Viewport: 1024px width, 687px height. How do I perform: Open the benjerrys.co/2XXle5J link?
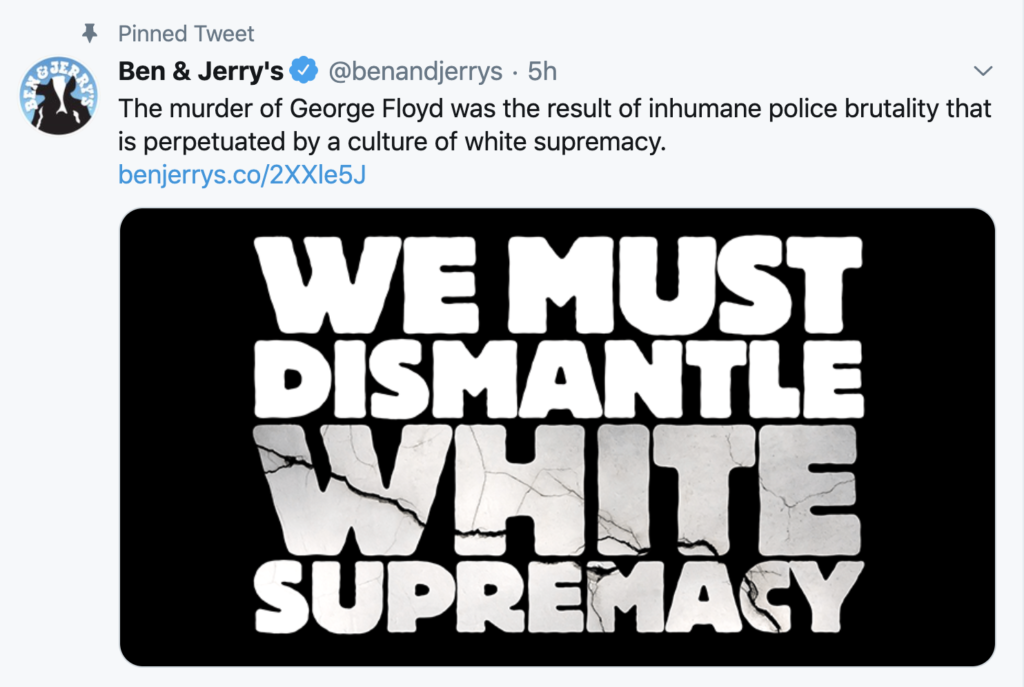(x=242, y=175)
